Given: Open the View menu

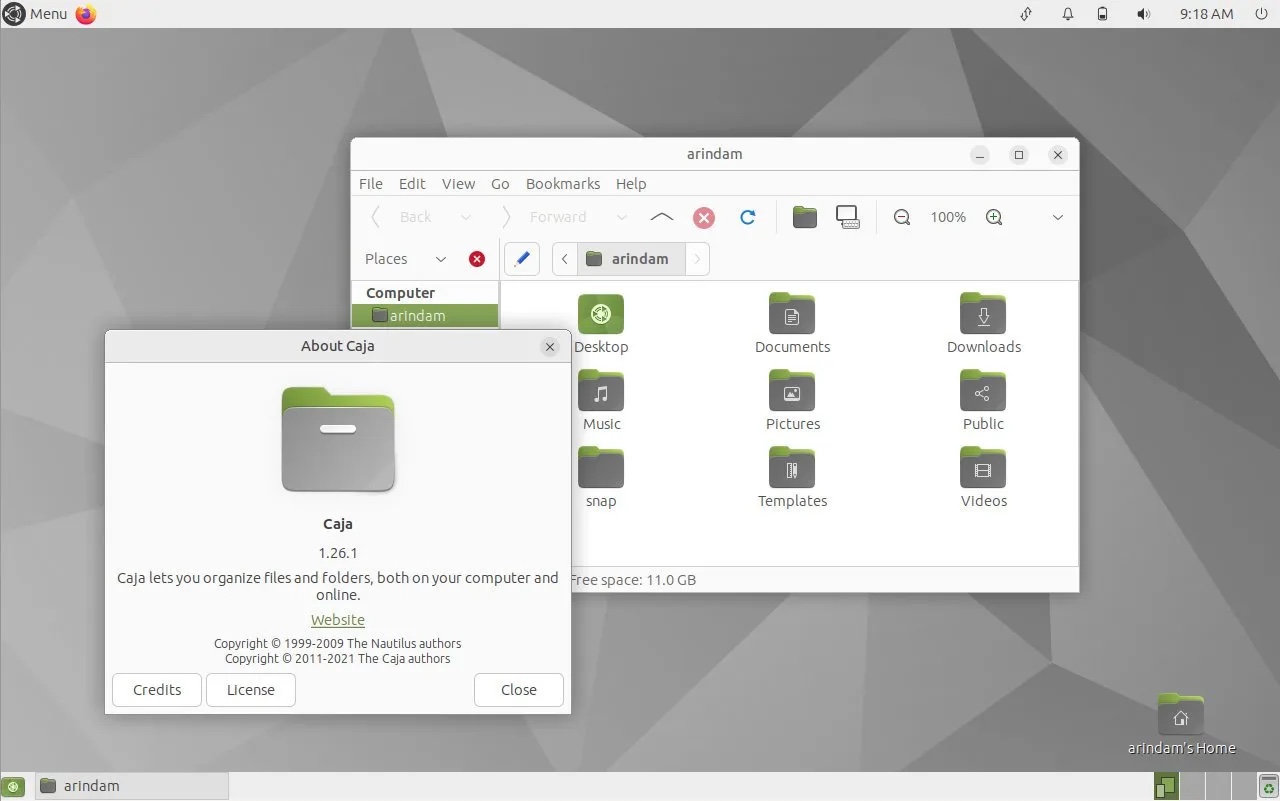Looking at the screenshot, I should (x=458, y=184).
